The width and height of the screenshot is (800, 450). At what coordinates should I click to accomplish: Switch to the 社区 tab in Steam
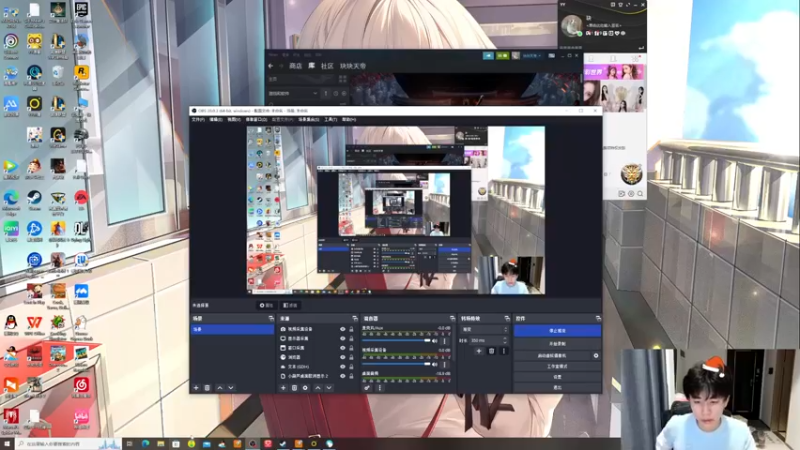pos(327,66)
